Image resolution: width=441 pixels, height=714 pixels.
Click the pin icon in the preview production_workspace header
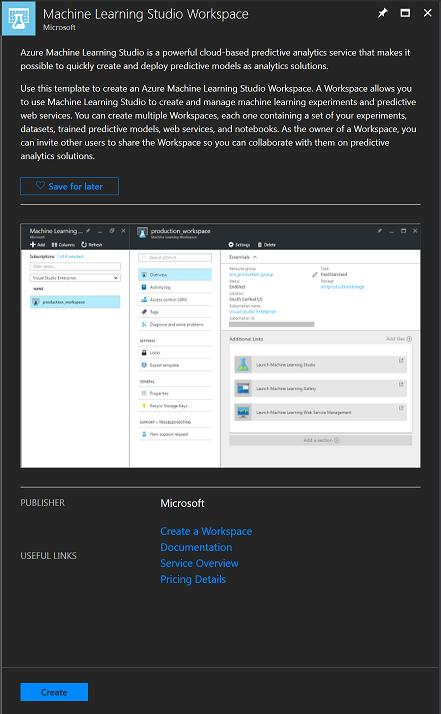[x=379, y=231]
